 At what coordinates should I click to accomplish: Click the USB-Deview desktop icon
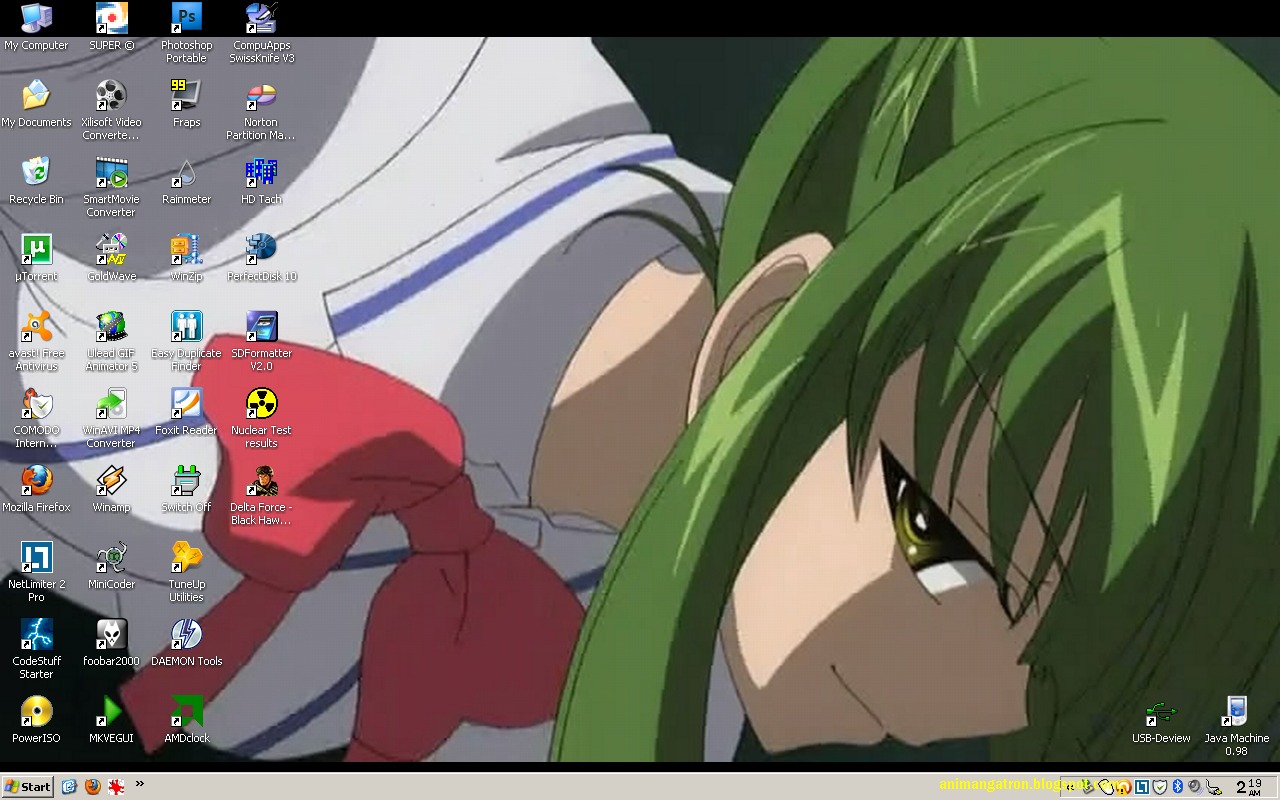[x=1161, y=720]
